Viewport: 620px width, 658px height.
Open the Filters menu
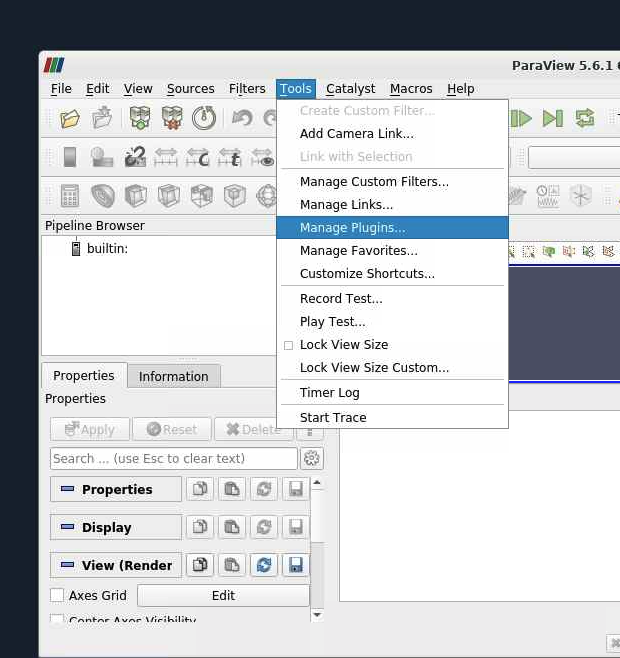(x=247, y=89)
